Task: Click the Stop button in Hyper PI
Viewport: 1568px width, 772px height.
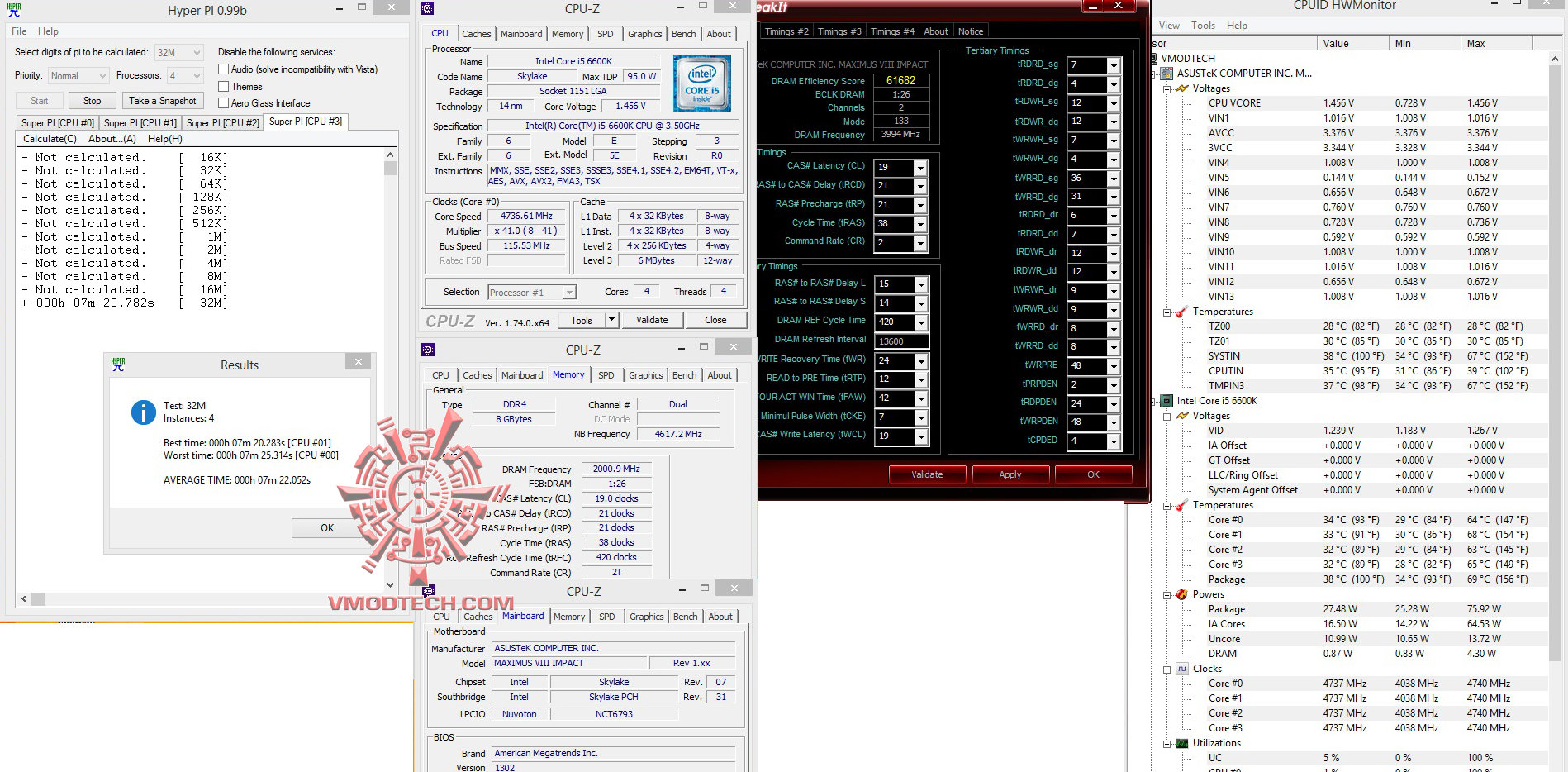Action: 93,101
